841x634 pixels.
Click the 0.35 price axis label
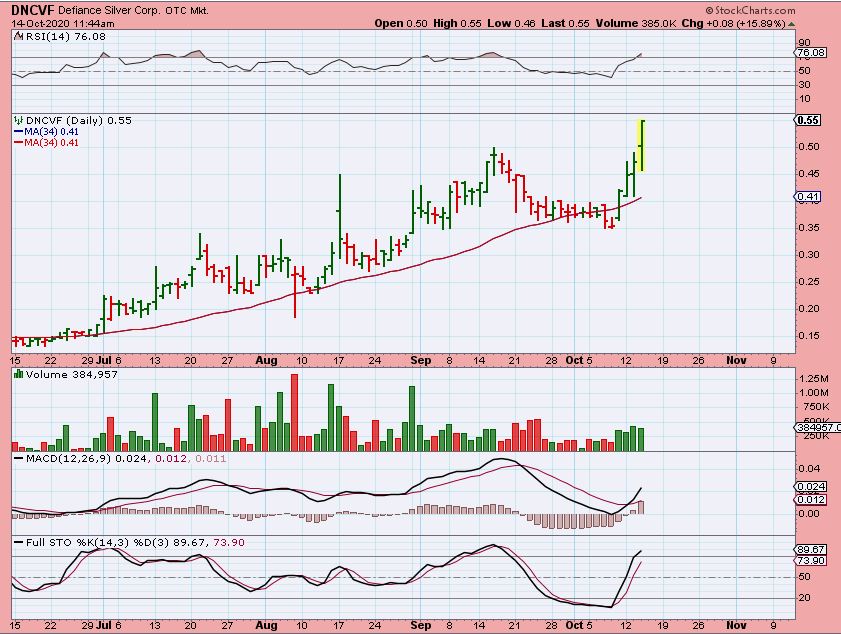click(x=809, y=227)
